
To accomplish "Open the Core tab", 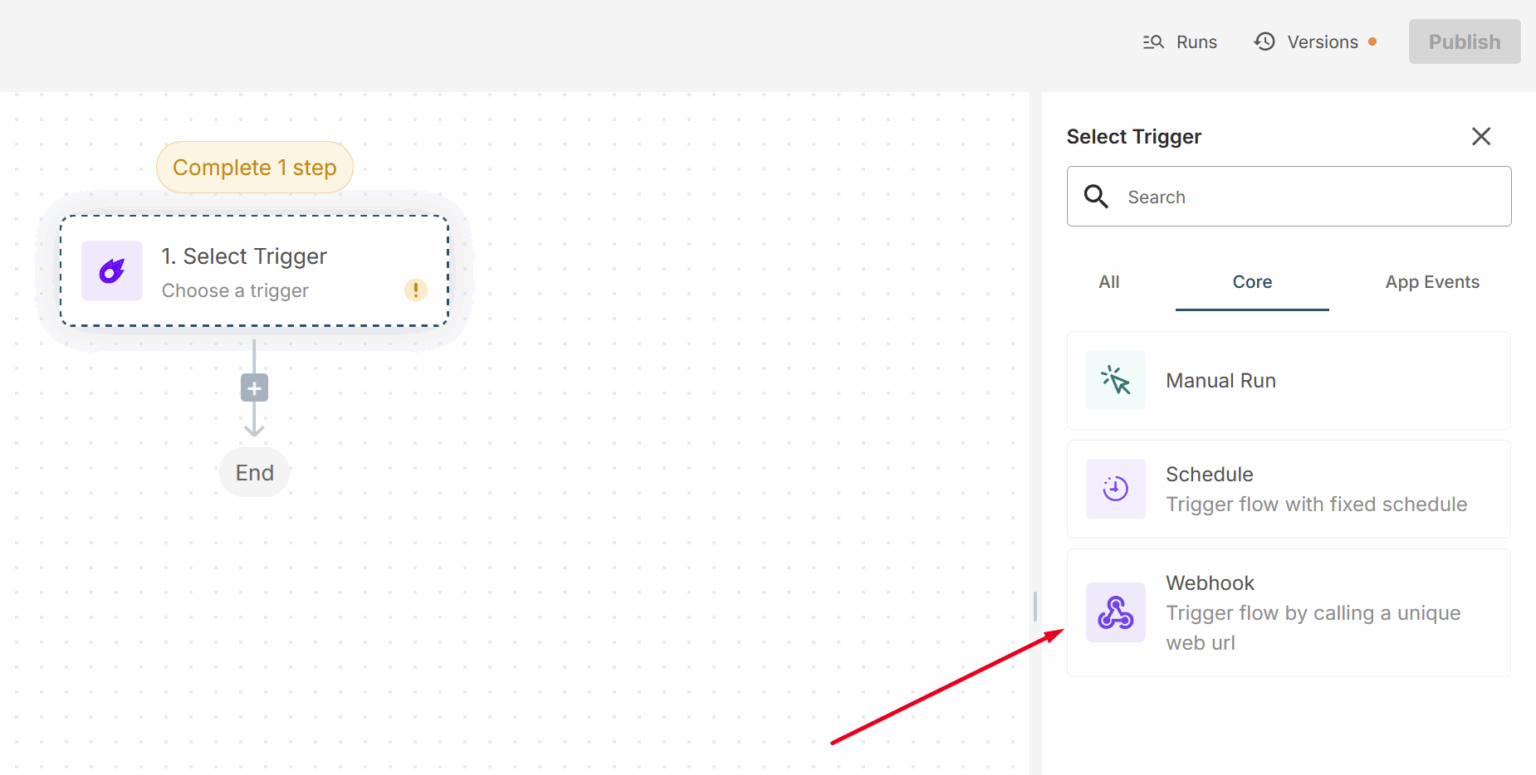I will coord(1251,282).
